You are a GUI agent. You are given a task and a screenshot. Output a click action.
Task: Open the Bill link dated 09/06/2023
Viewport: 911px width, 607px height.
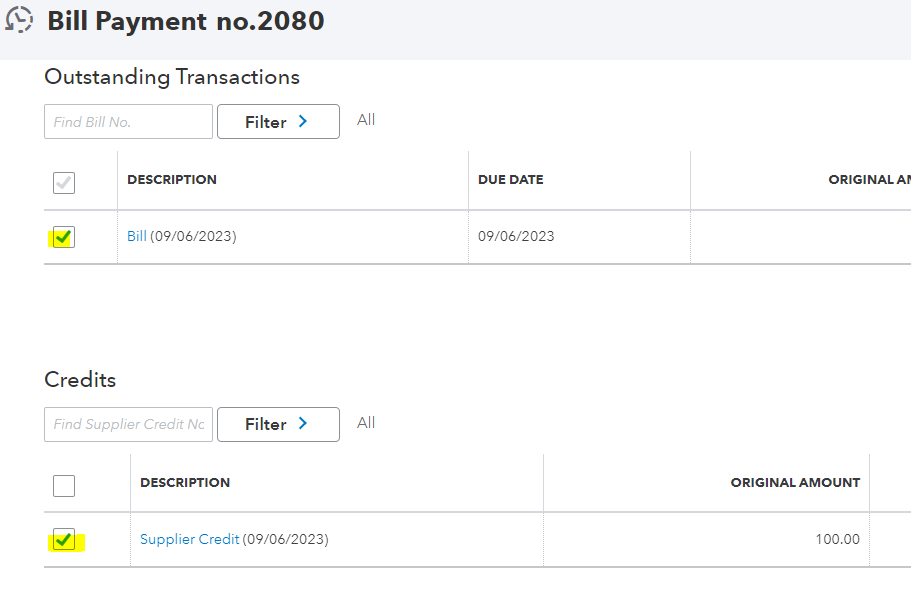click(137, 237)
